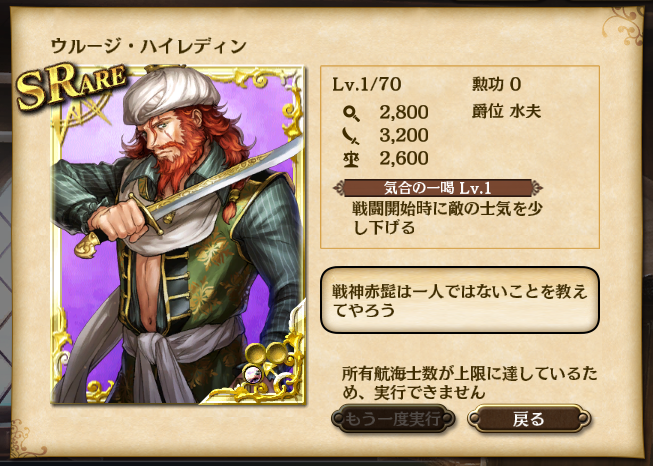This screenshot has width=653, height=466.
Task: Click the 所有航海士数が上限 limit warning message
Action: click(469, 383)
